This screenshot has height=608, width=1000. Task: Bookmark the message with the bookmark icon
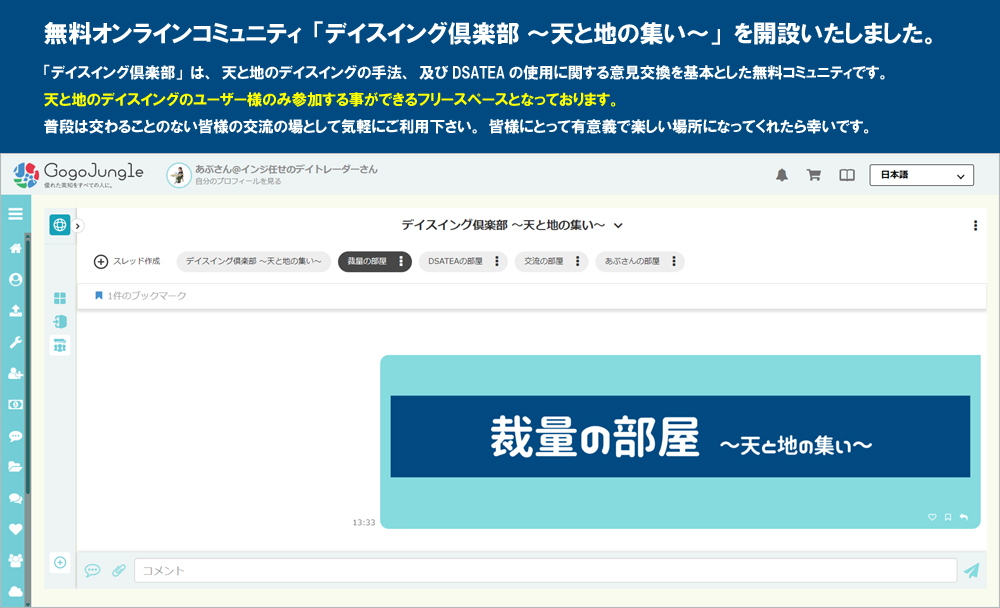(948, 517)
